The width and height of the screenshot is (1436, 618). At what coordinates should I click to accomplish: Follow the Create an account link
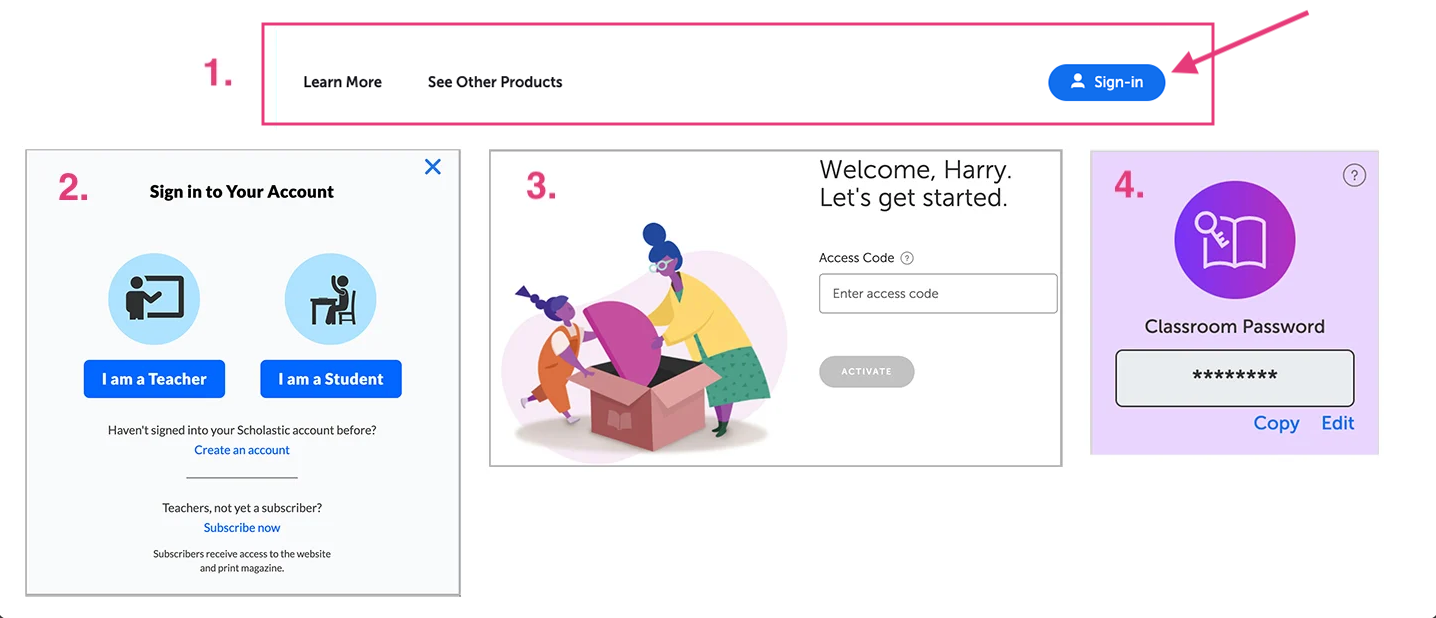click(242, 450)
